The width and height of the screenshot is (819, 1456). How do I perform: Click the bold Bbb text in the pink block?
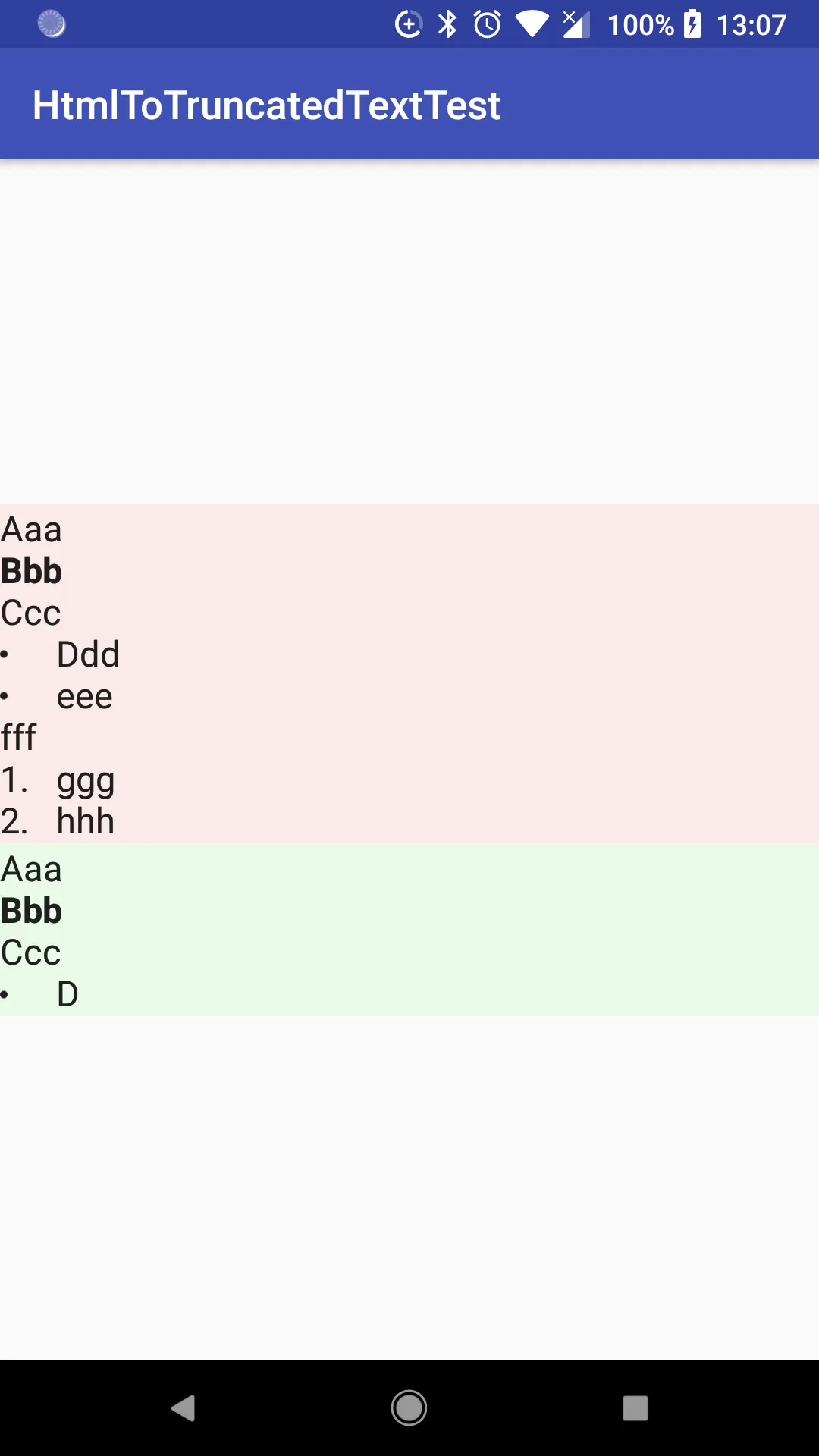pos(32,571)
